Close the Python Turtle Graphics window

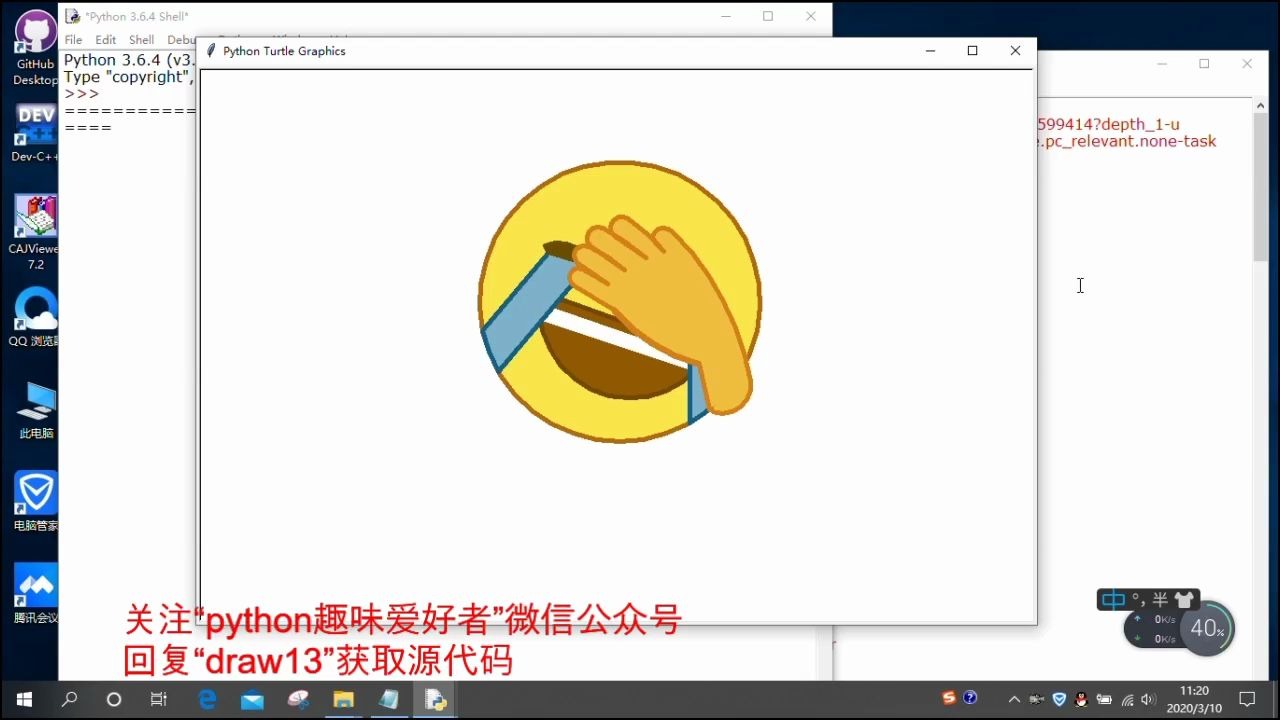1015,51
